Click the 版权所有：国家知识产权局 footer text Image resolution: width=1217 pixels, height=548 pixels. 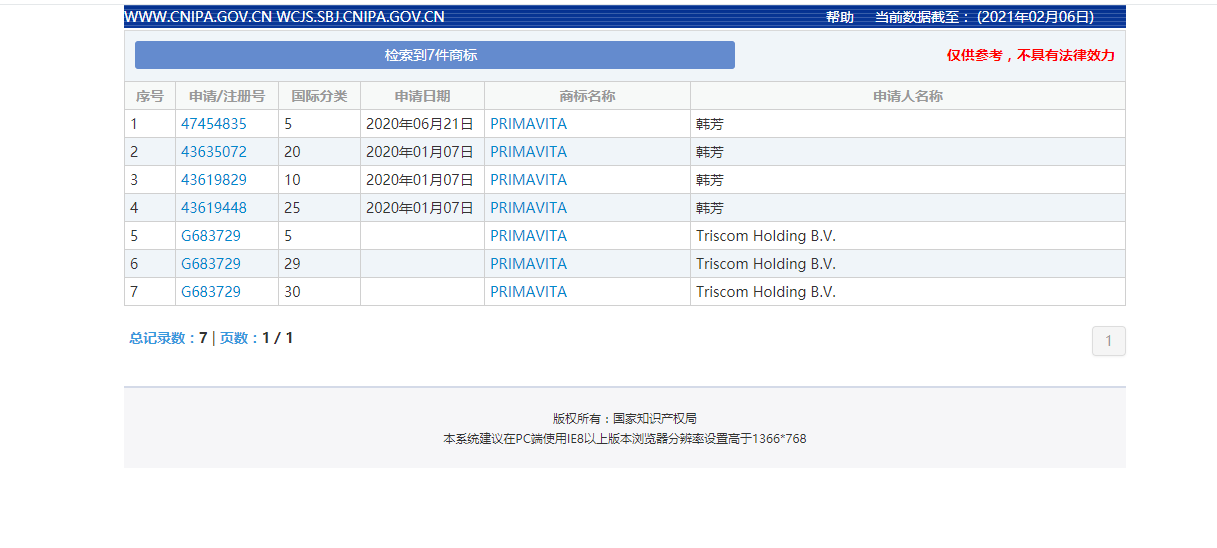(625, 418)
